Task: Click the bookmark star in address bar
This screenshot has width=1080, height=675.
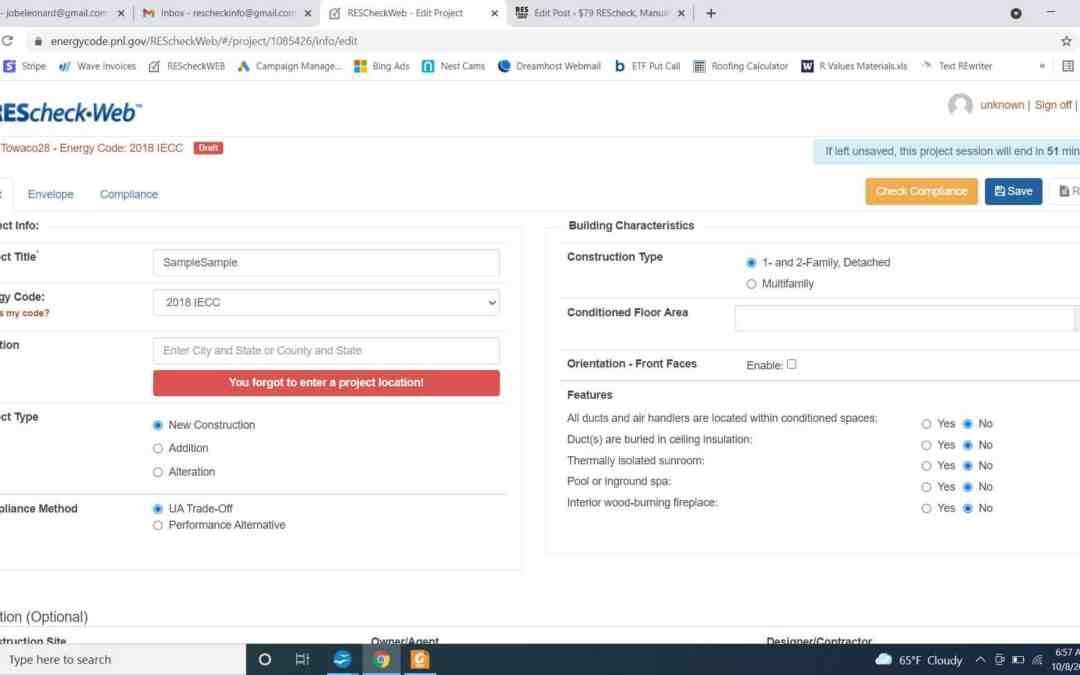Action: (1066, 41)
